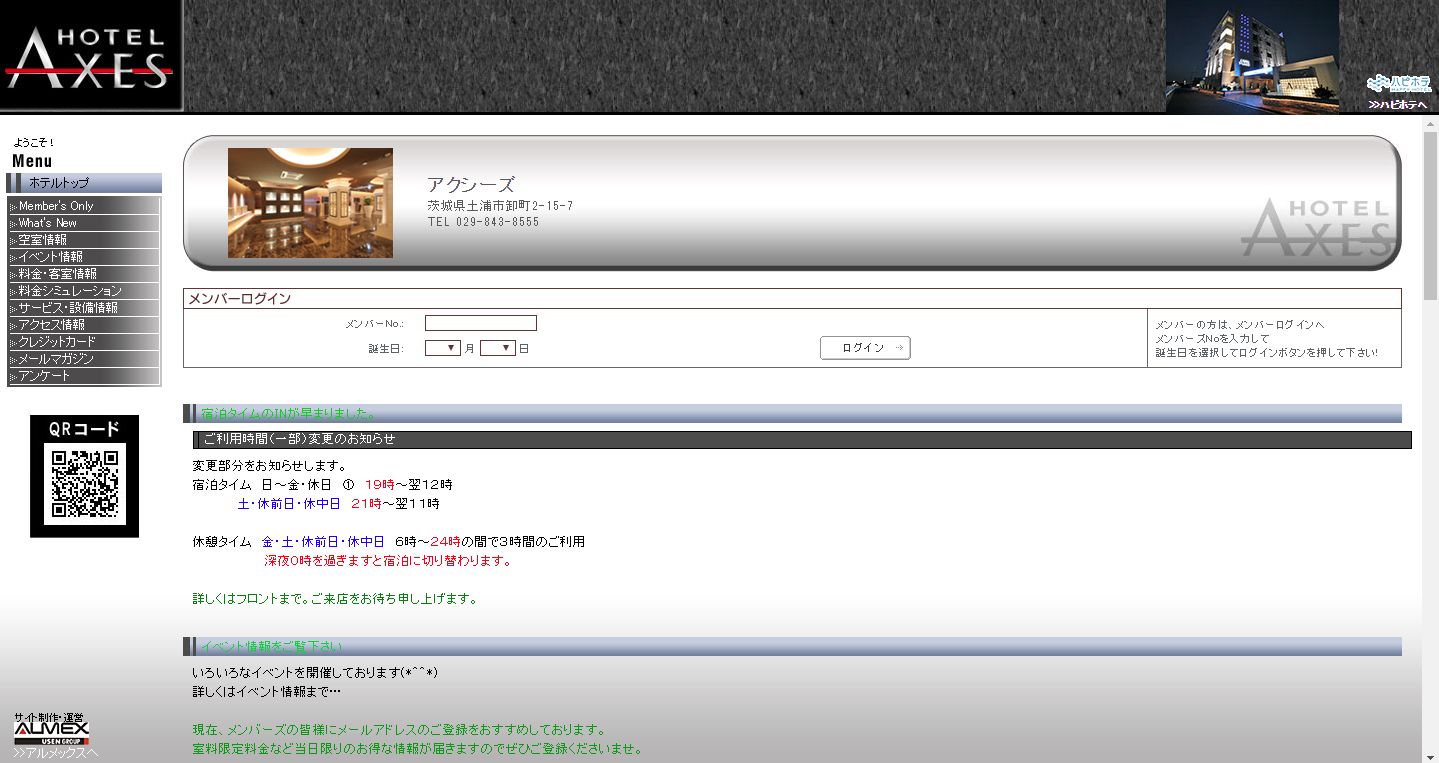Click the address 茨城県土浦市卸町2-15-7
The width and height of the screenshot is (1439, 763).
point(500,206)
